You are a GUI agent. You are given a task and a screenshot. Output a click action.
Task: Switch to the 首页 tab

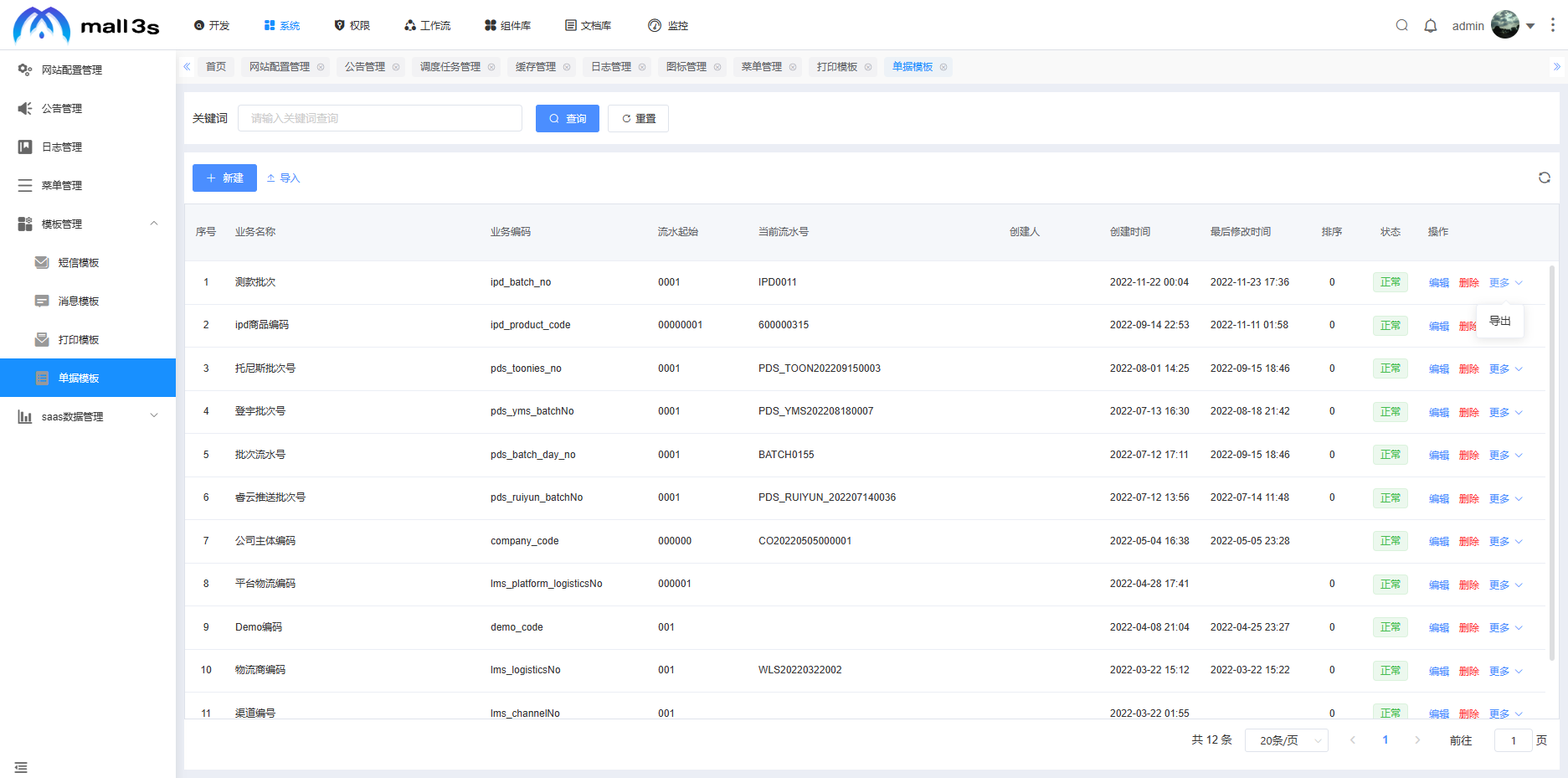(216, 67)
